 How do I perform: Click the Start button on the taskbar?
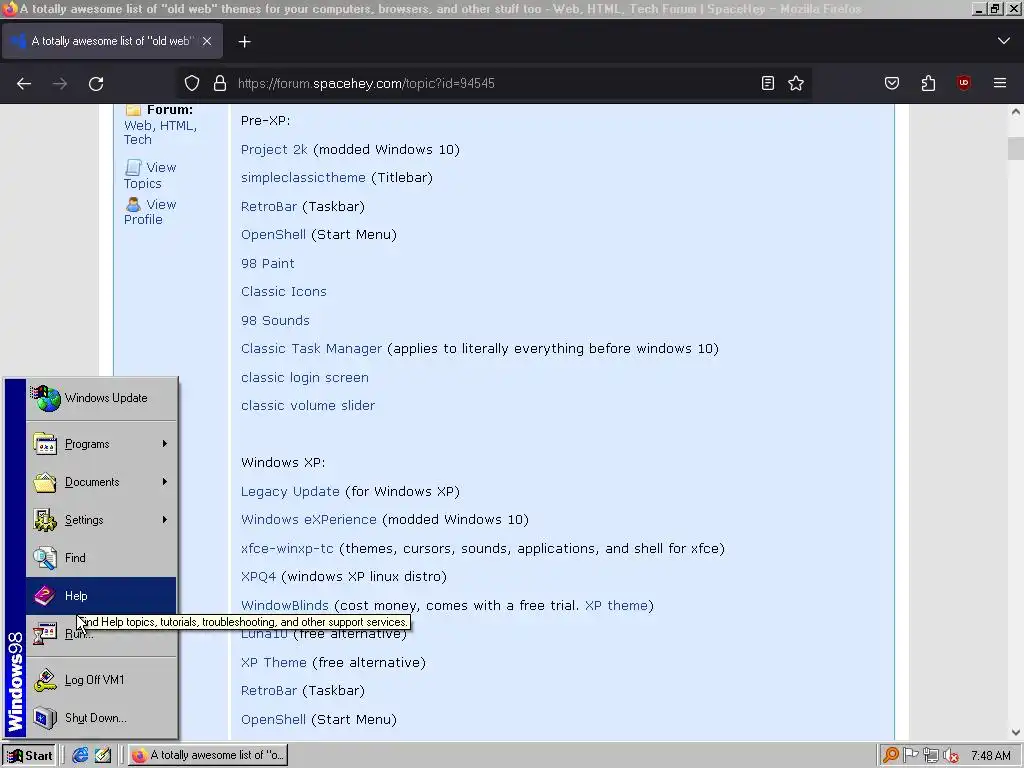[29, 756]
